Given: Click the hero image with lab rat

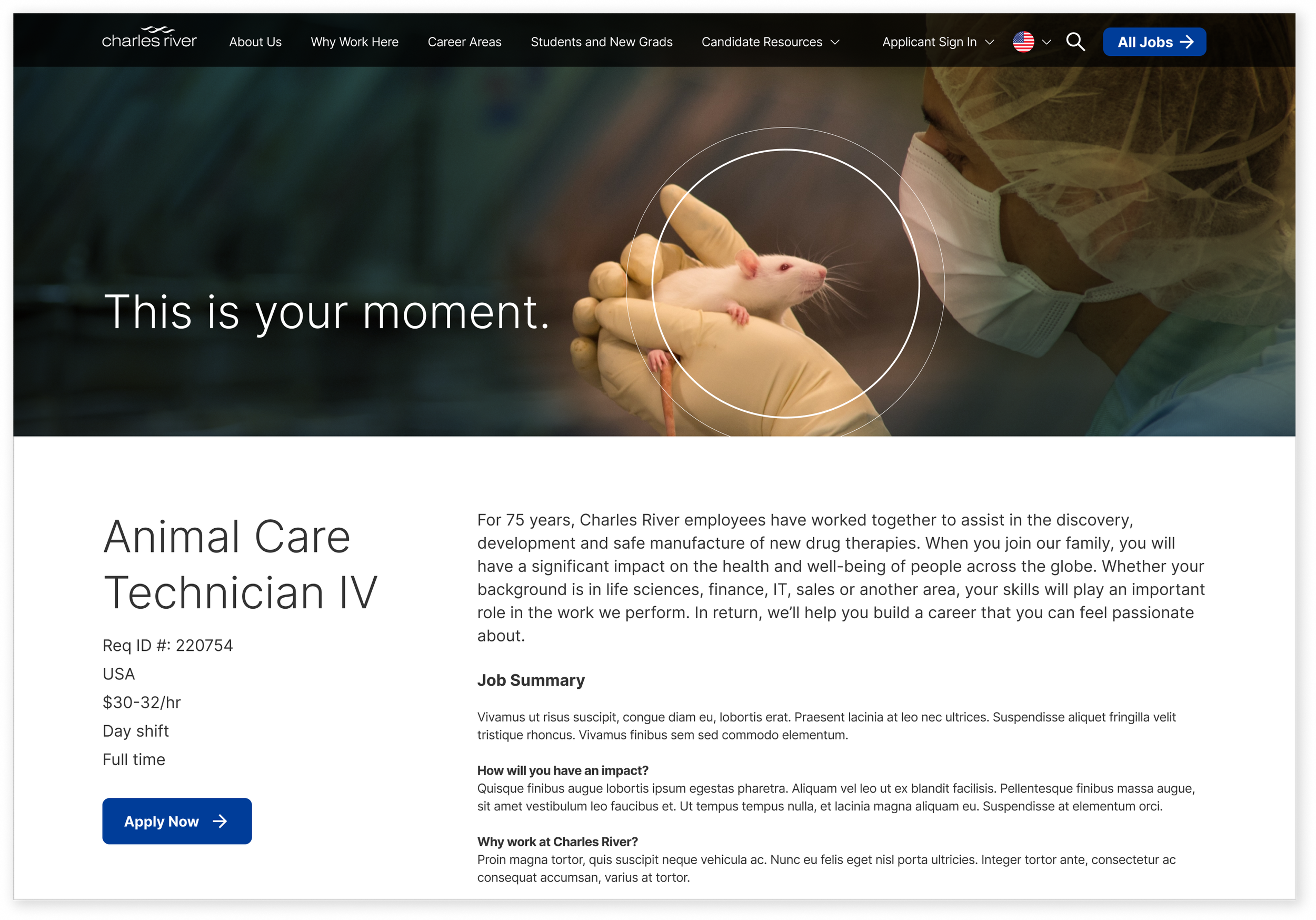Looking at the screenshot, I should point(654,252).
